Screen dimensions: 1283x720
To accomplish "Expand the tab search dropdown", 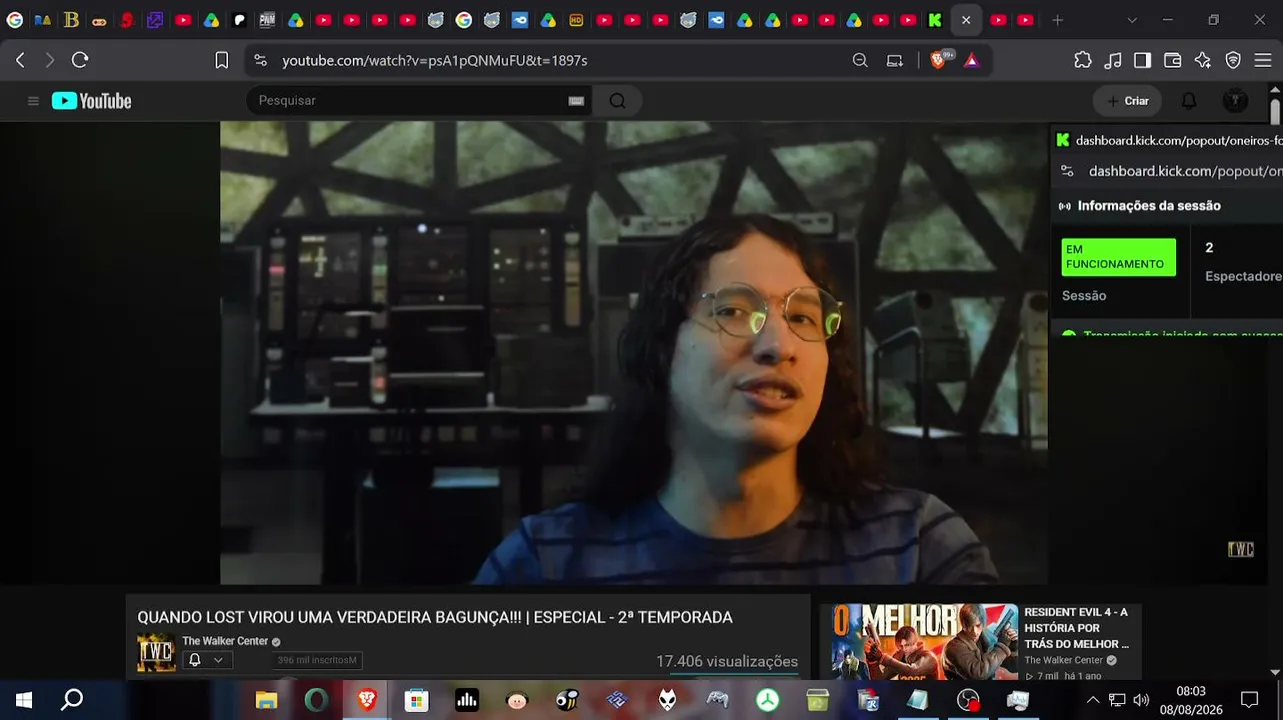I will 1132,20.
